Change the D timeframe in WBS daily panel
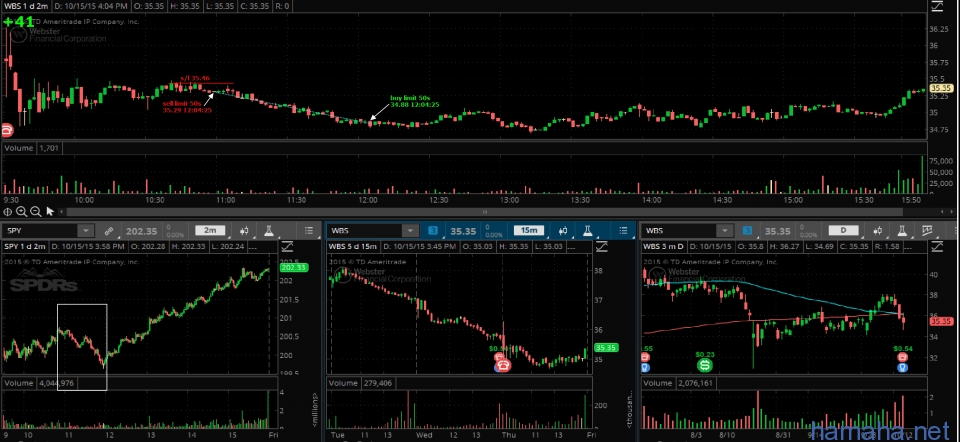The image size is (960, 442). [843, 231]
